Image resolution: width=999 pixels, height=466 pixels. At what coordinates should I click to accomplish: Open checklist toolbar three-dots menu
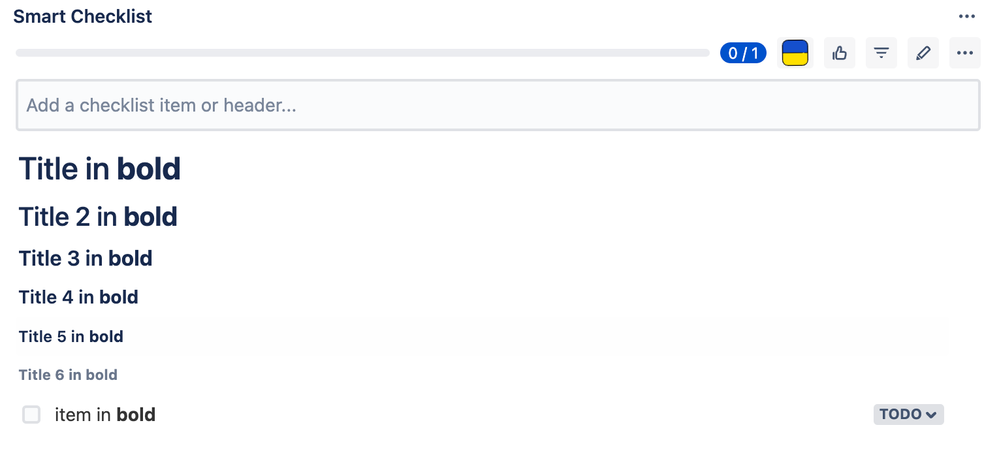click(965, 53)
